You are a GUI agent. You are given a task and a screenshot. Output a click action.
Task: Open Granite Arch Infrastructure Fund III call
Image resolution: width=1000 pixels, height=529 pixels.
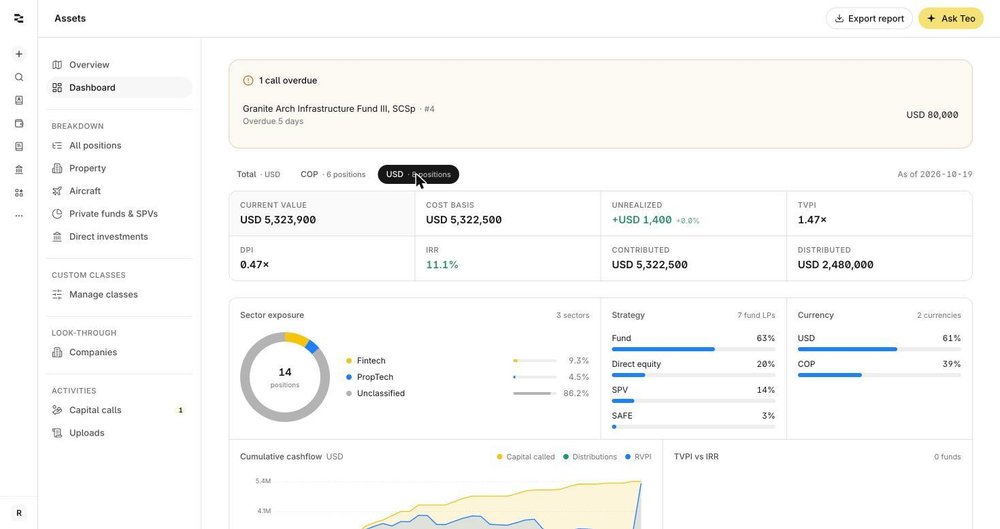click(x=600, y=115)
